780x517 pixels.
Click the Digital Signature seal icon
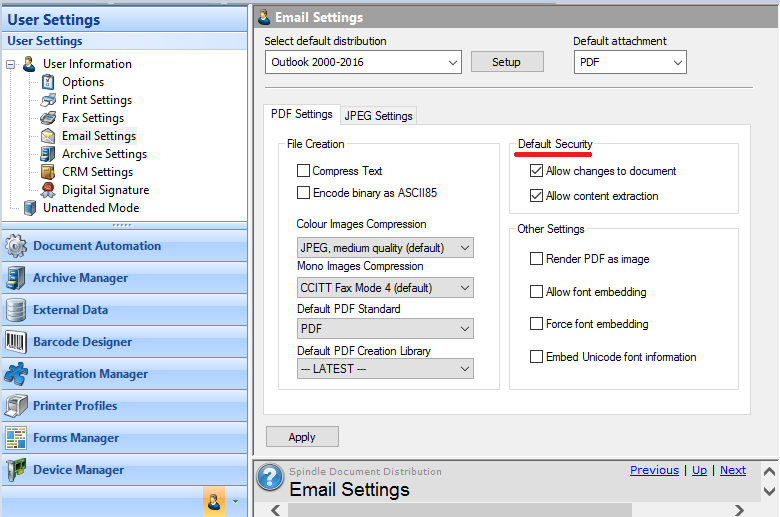point(48,190)
